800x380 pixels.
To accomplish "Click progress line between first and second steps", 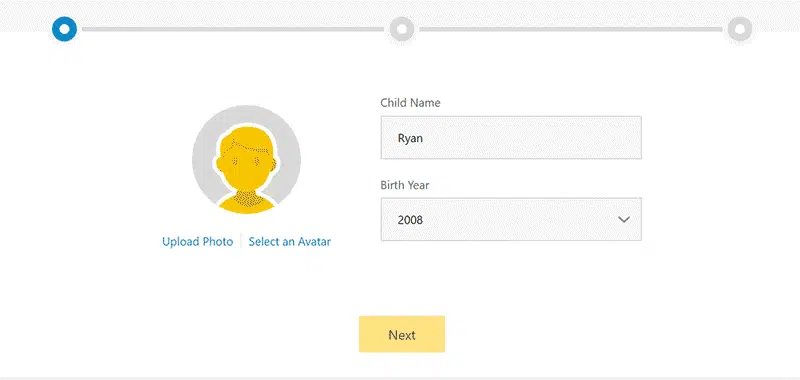I will click(x=233, y=29).
